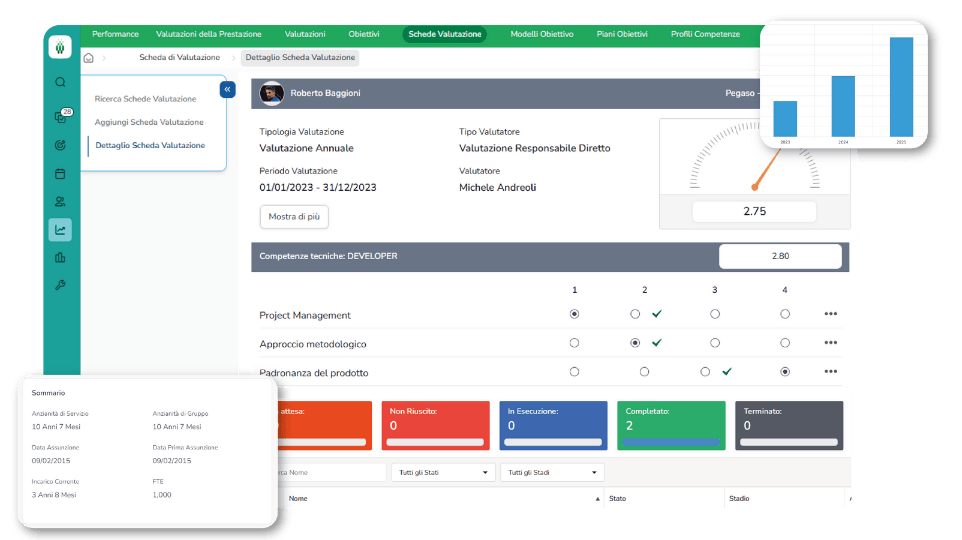Click the home breadcrumb icon

point(89,58)
